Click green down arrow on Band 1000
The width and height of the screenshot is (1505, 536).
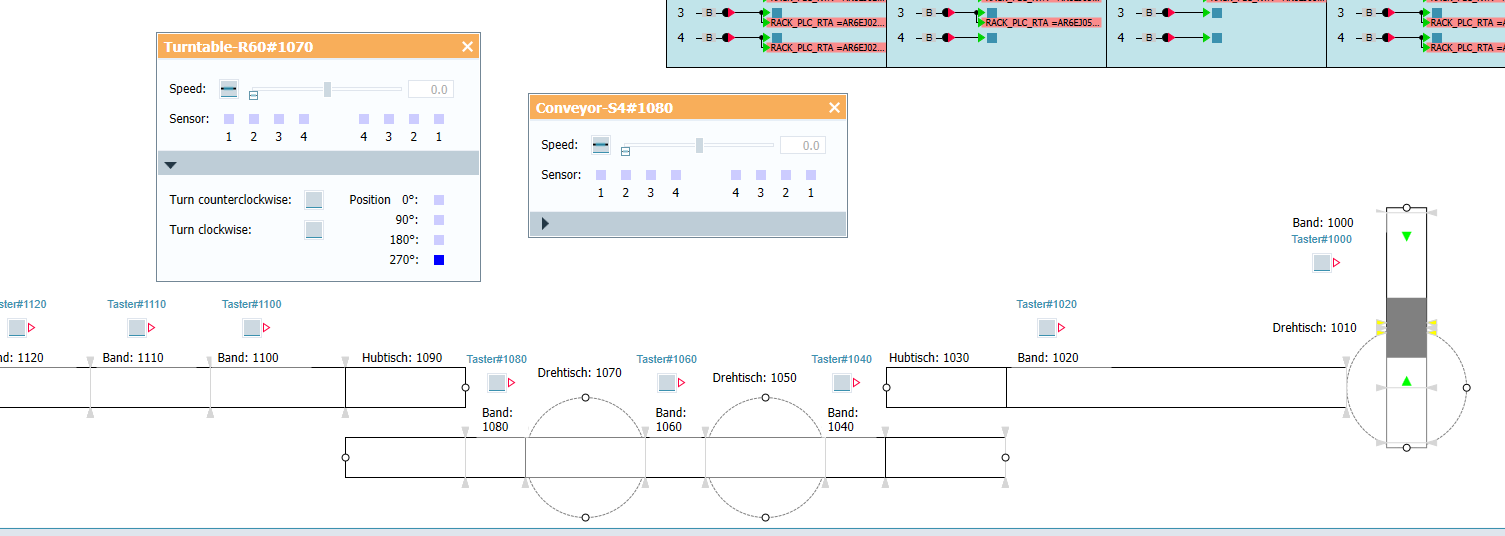(1406, 237)
